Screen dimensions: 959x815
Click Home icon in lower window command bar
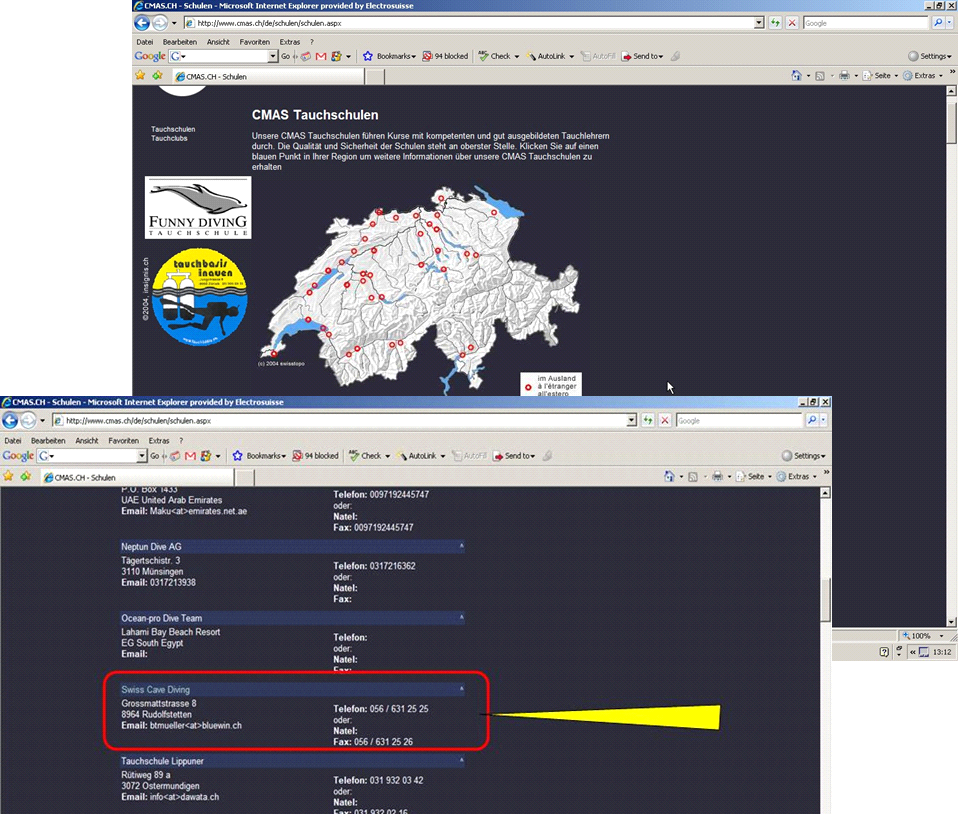pos(669,476)
